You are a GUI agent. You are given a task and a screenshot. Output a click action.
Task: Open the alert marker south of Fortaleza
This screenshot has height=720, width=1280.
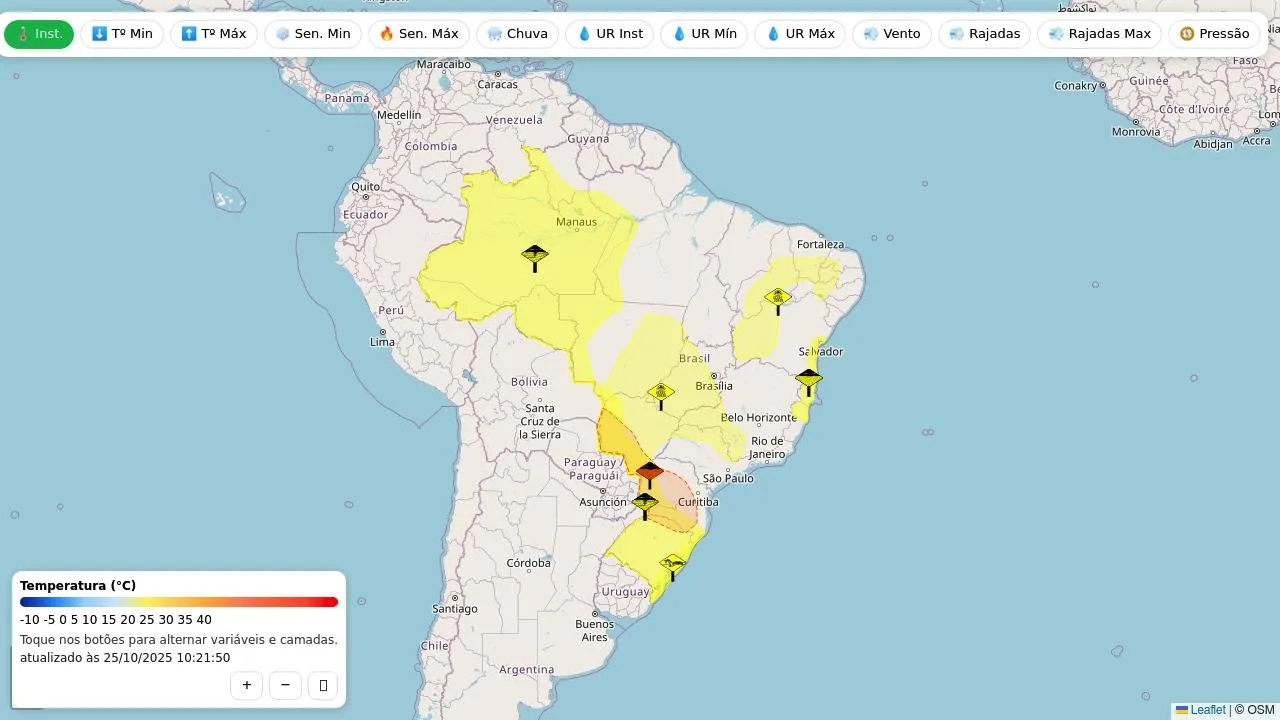[x=778, y=299]
